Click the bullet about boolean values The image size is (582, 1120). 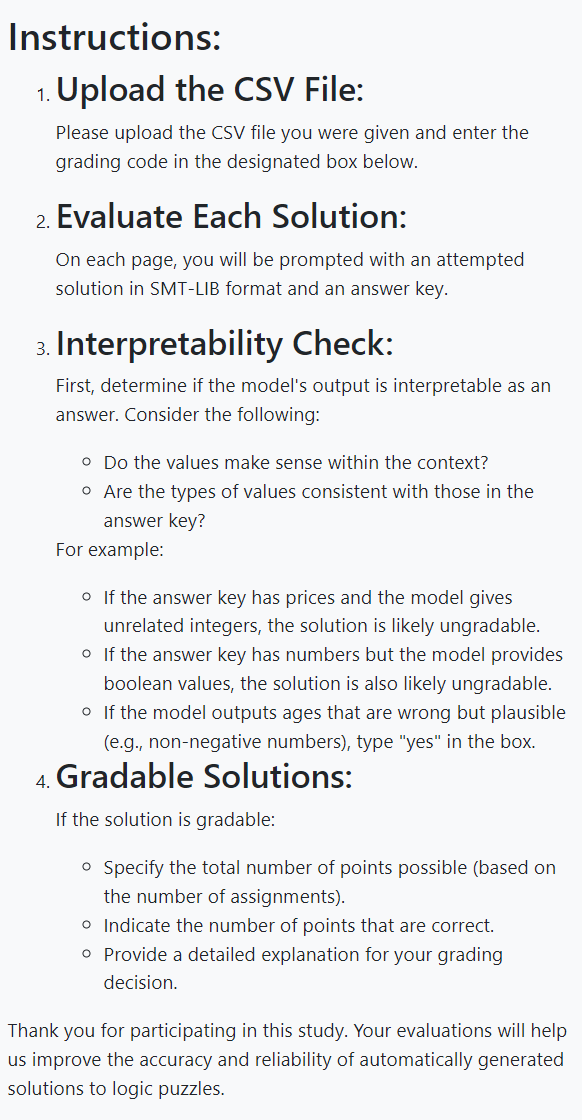[333, 669]
